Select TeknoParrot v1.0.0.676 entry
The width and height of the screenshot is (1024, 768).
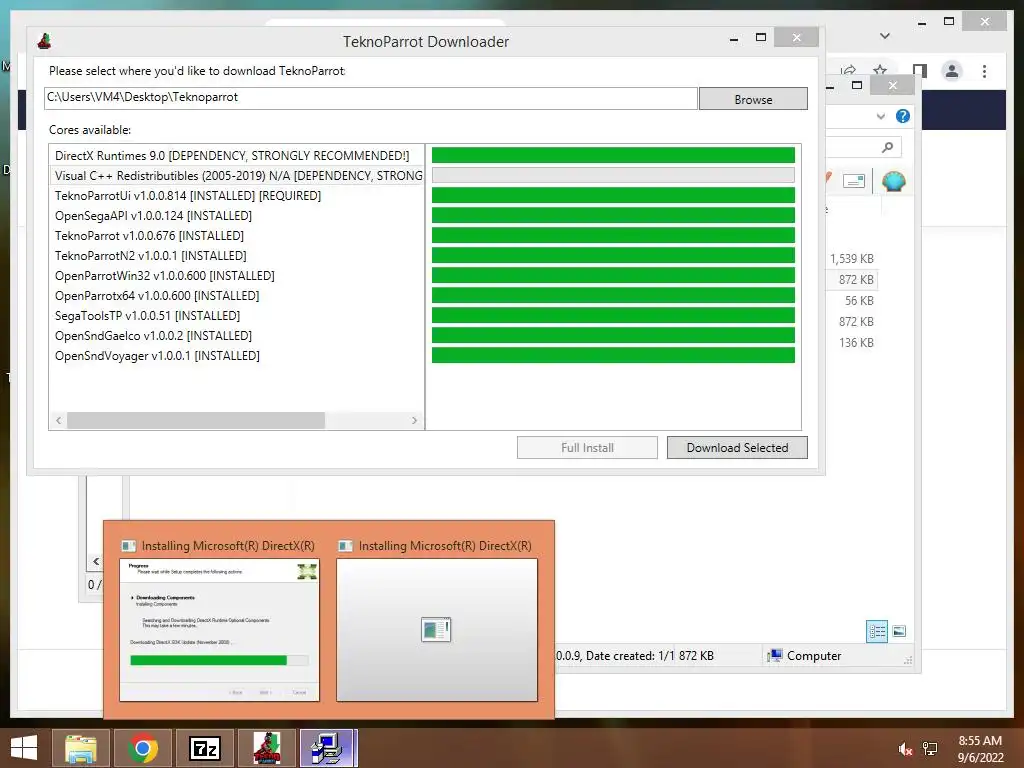(x=236, y=236)
